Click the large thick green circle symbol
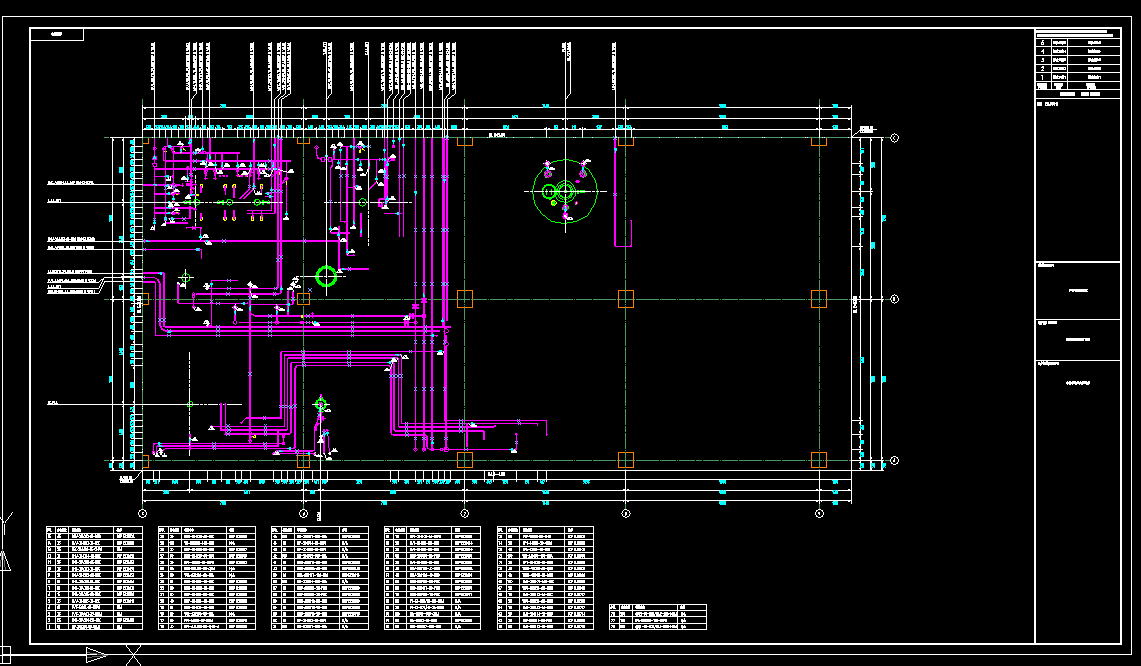Screen dimensions: 1141x666 [x=326, y=276]
